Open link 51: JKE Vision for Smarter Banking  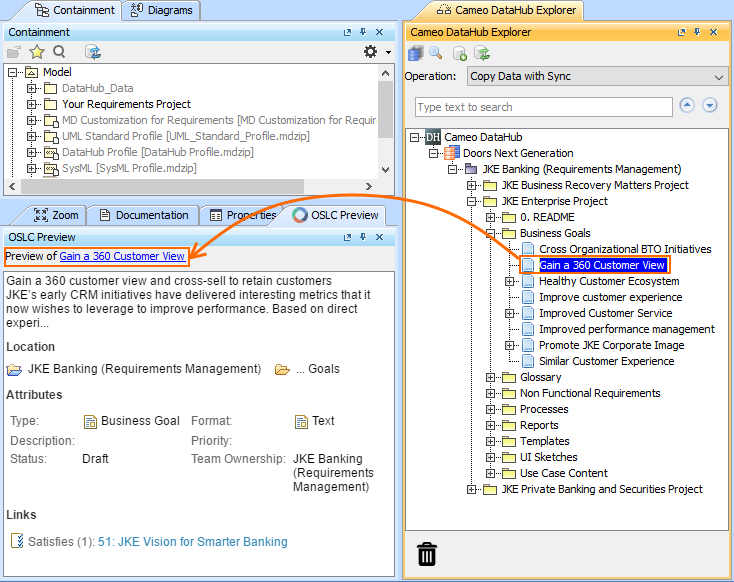(x=193, y=542)
